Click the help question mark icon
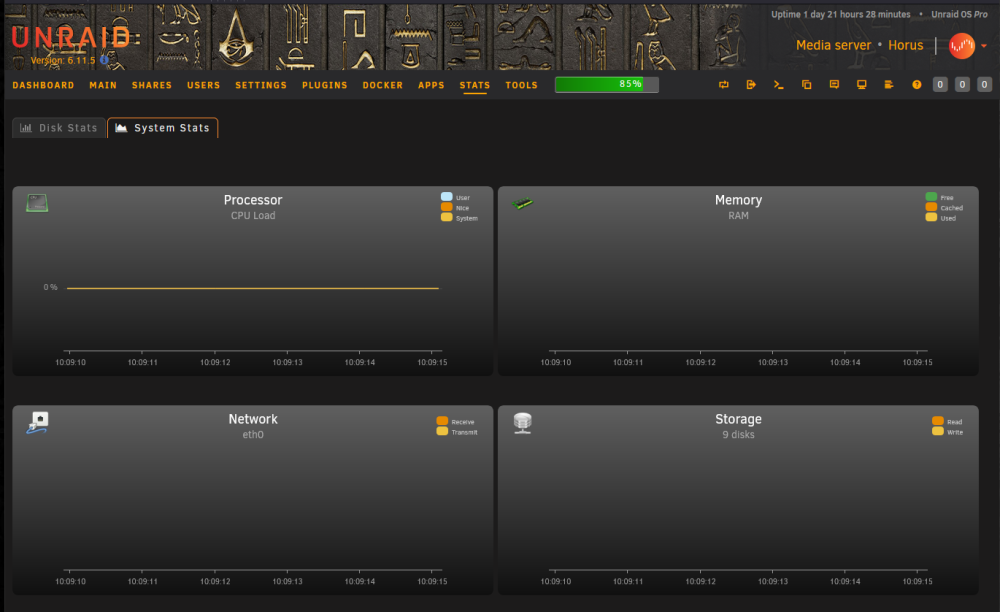 point(916,85)
